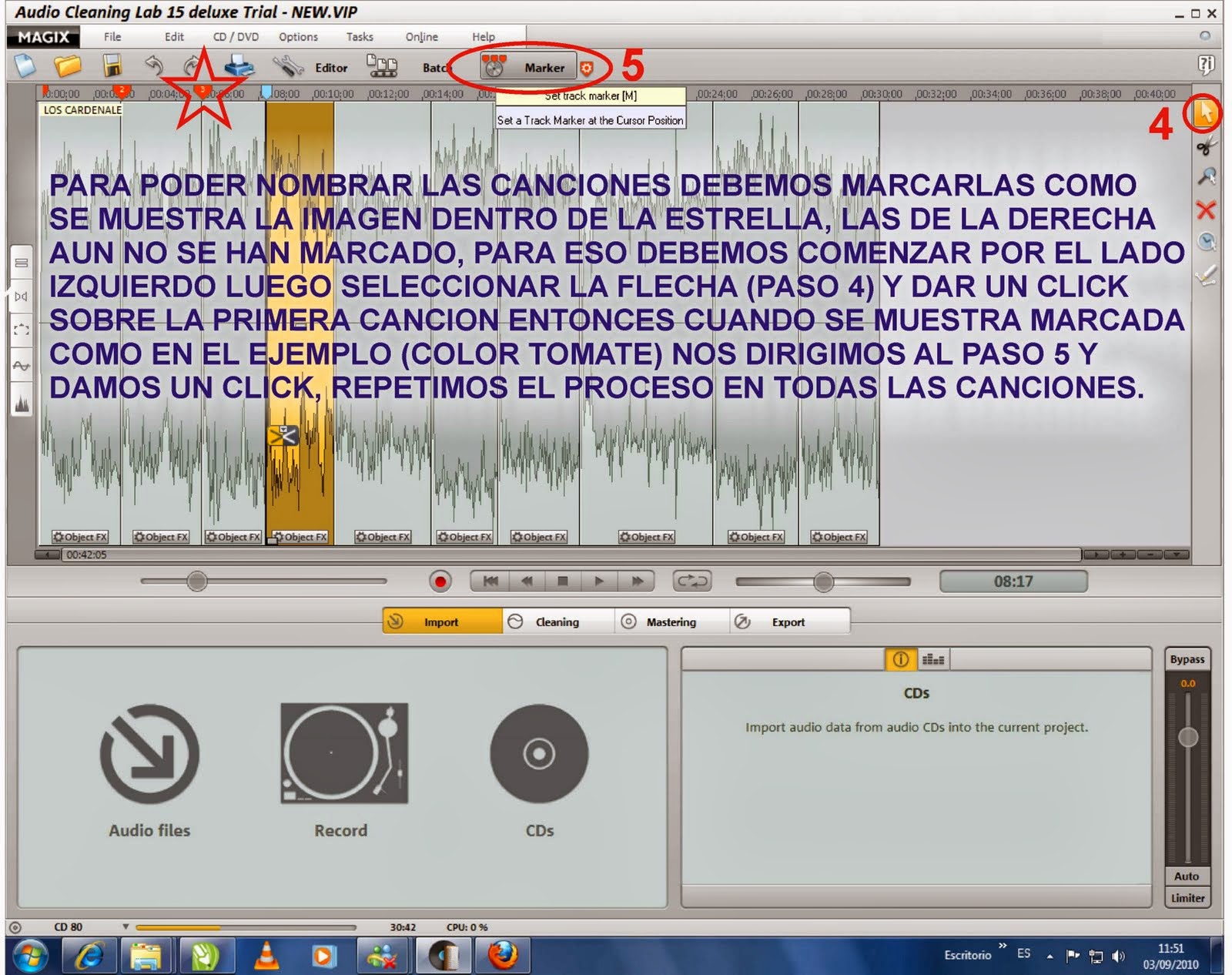Click the Marker button to set a track marker

click(x=527, y=68)
